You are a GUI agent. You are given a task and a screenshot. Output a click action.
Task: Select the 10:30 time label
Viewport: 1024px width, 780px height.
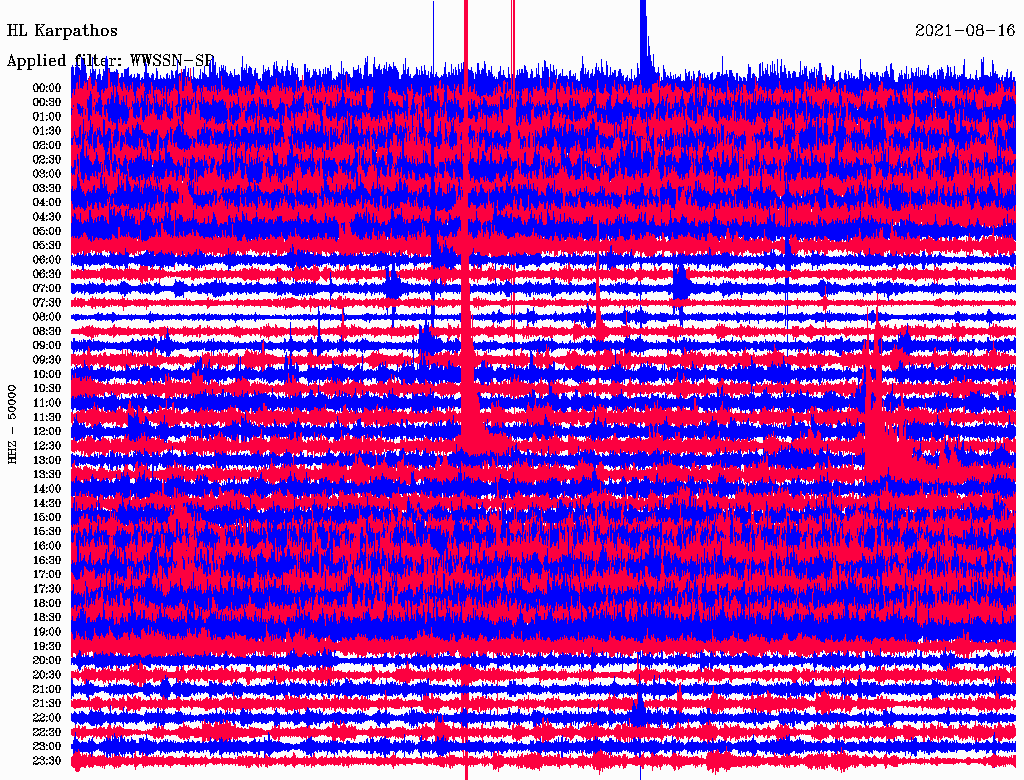tap(47, 389)
